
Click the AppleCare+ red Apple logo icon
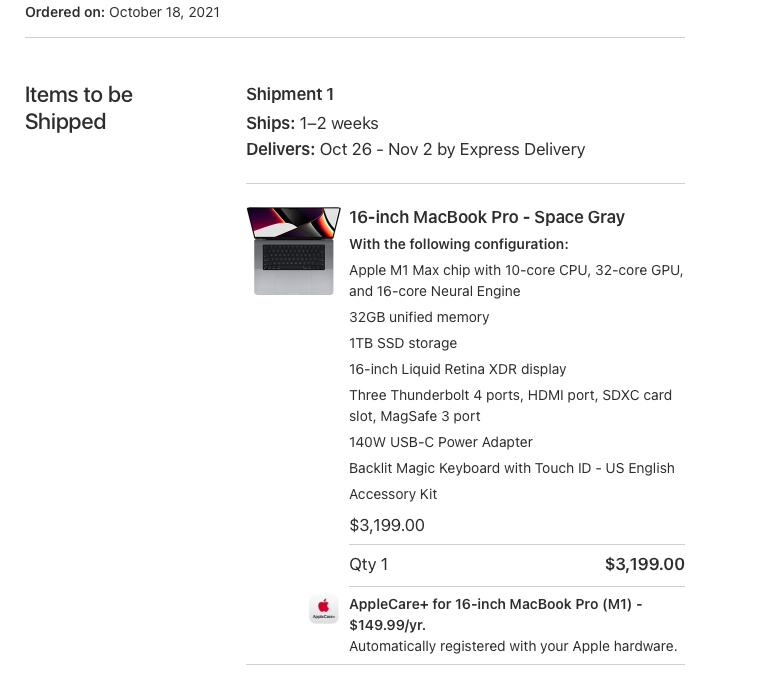(323, 609)
